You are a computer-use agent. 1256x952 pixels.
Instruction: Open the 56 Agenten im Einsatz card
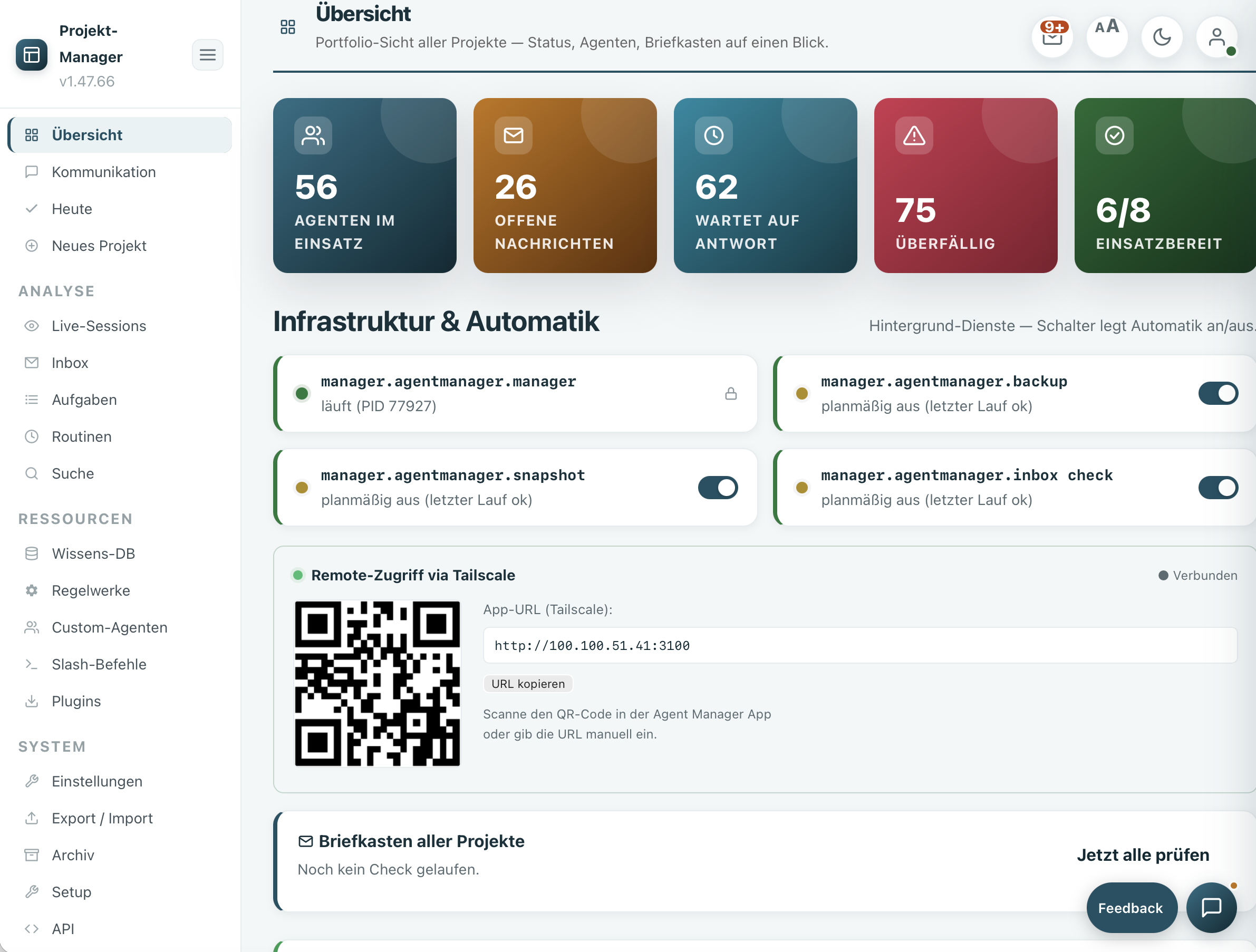coord(364,186)
